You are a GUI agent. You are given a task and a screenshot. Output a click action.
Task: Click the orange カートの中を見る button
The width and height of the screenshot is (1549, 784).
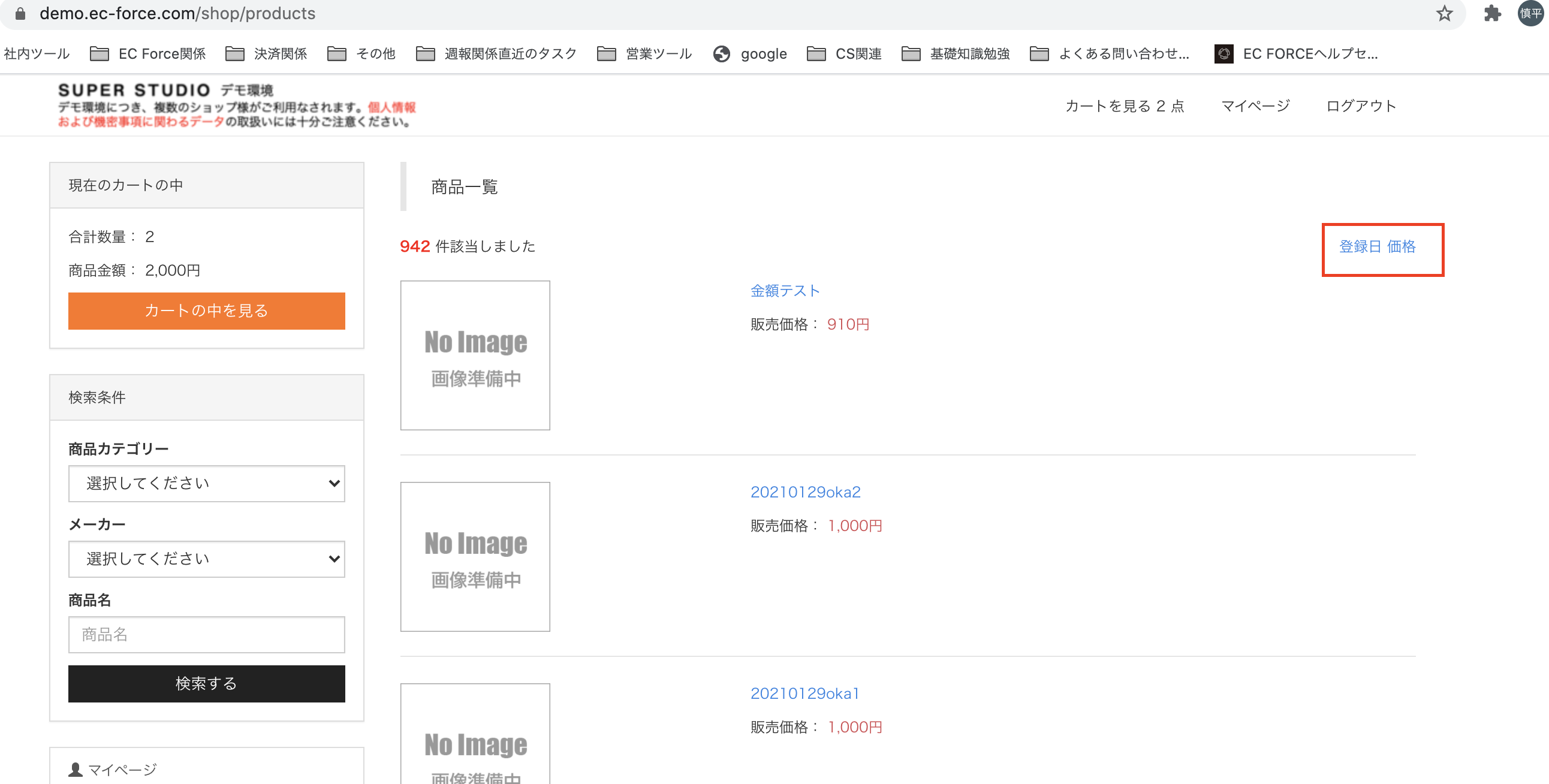(x=207, y=311)
